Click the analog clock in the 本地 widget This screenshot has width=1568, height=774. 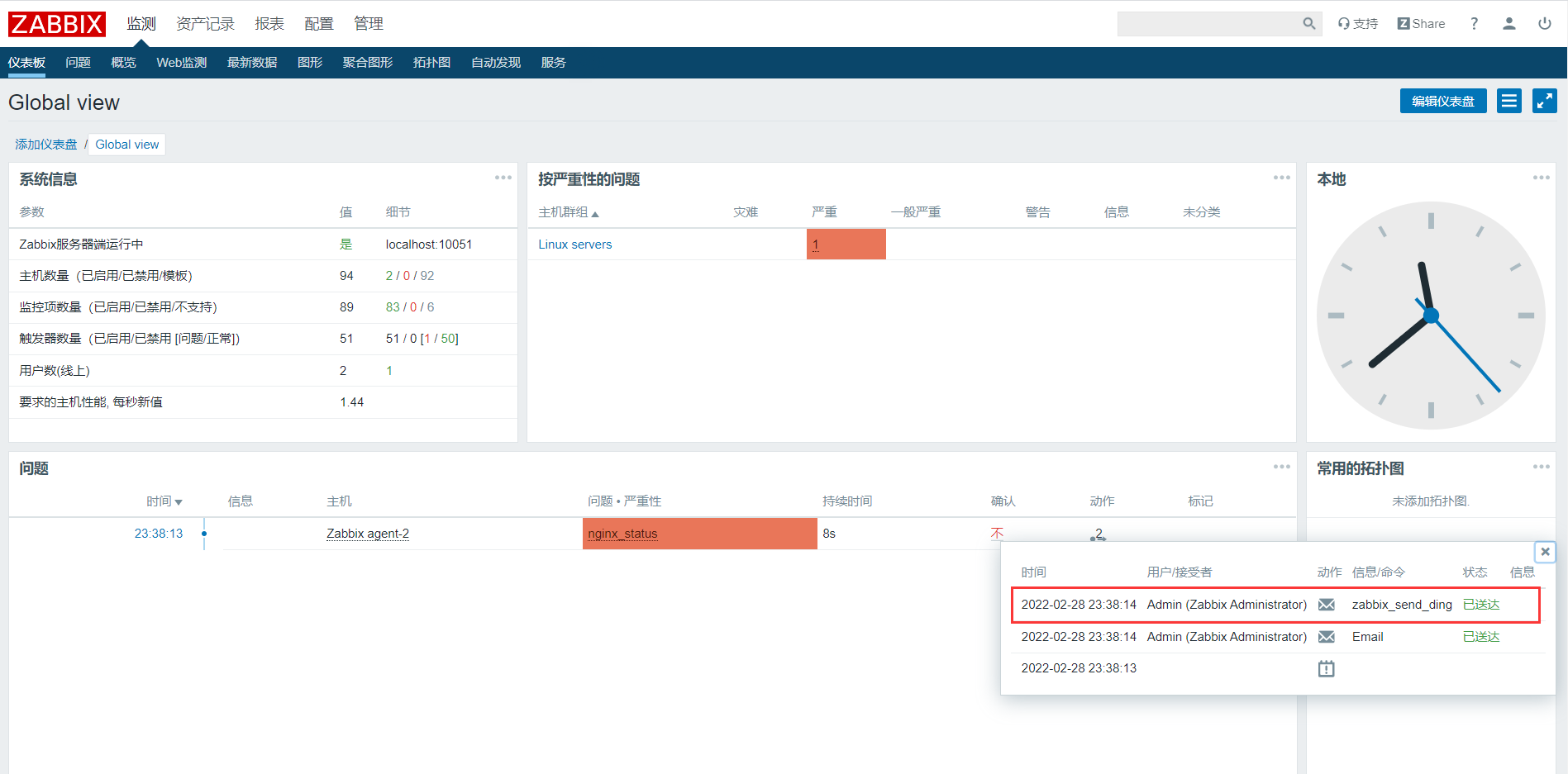[x=1431, y=316]
